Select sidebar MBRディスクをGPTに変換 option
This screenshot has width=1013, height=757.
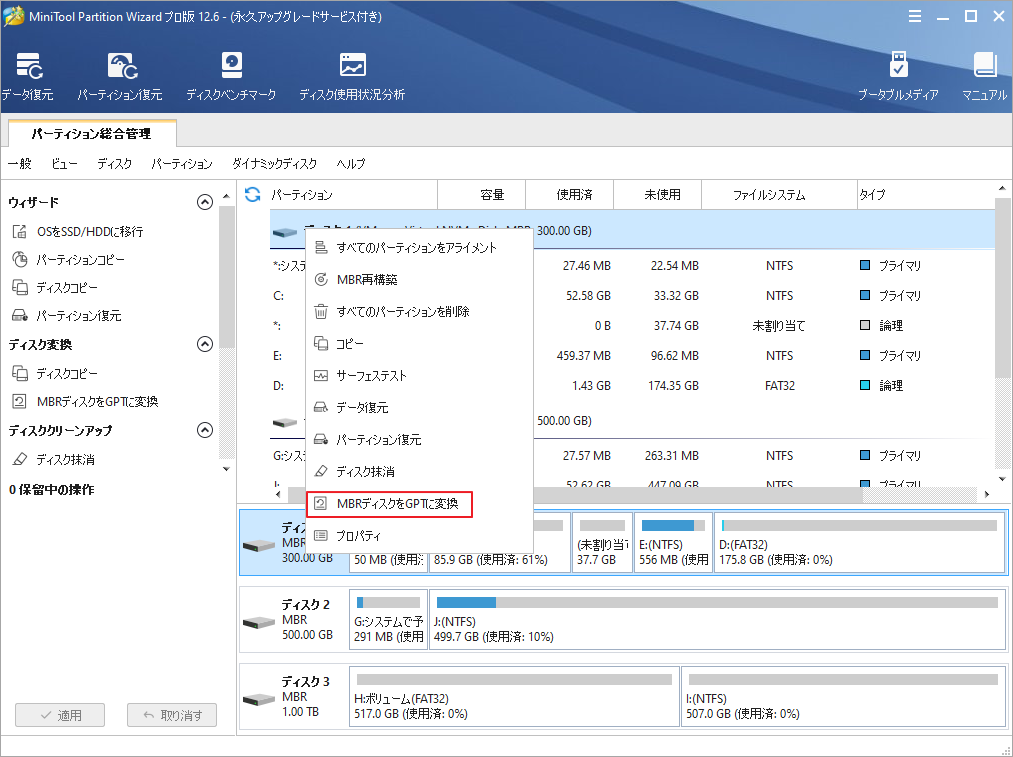click(85, 402)
